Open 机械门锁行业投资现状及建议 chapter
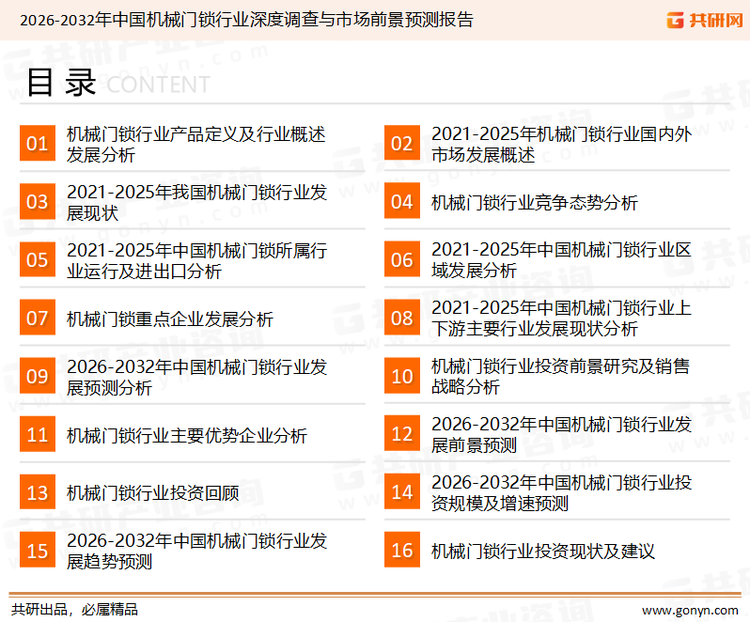 click(x=543, y=551)
